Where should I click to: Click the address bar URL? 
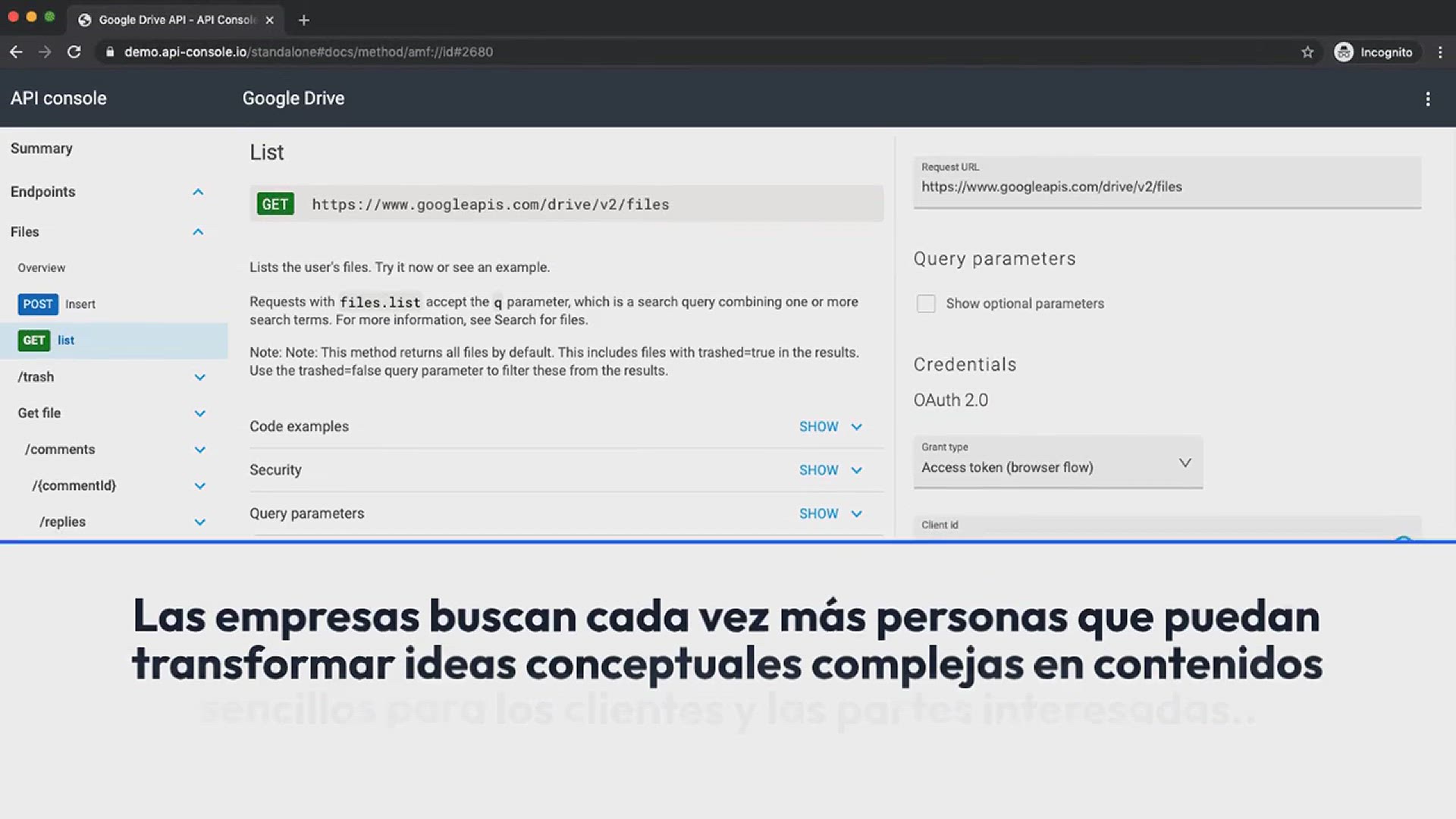(x=309, y=52)
